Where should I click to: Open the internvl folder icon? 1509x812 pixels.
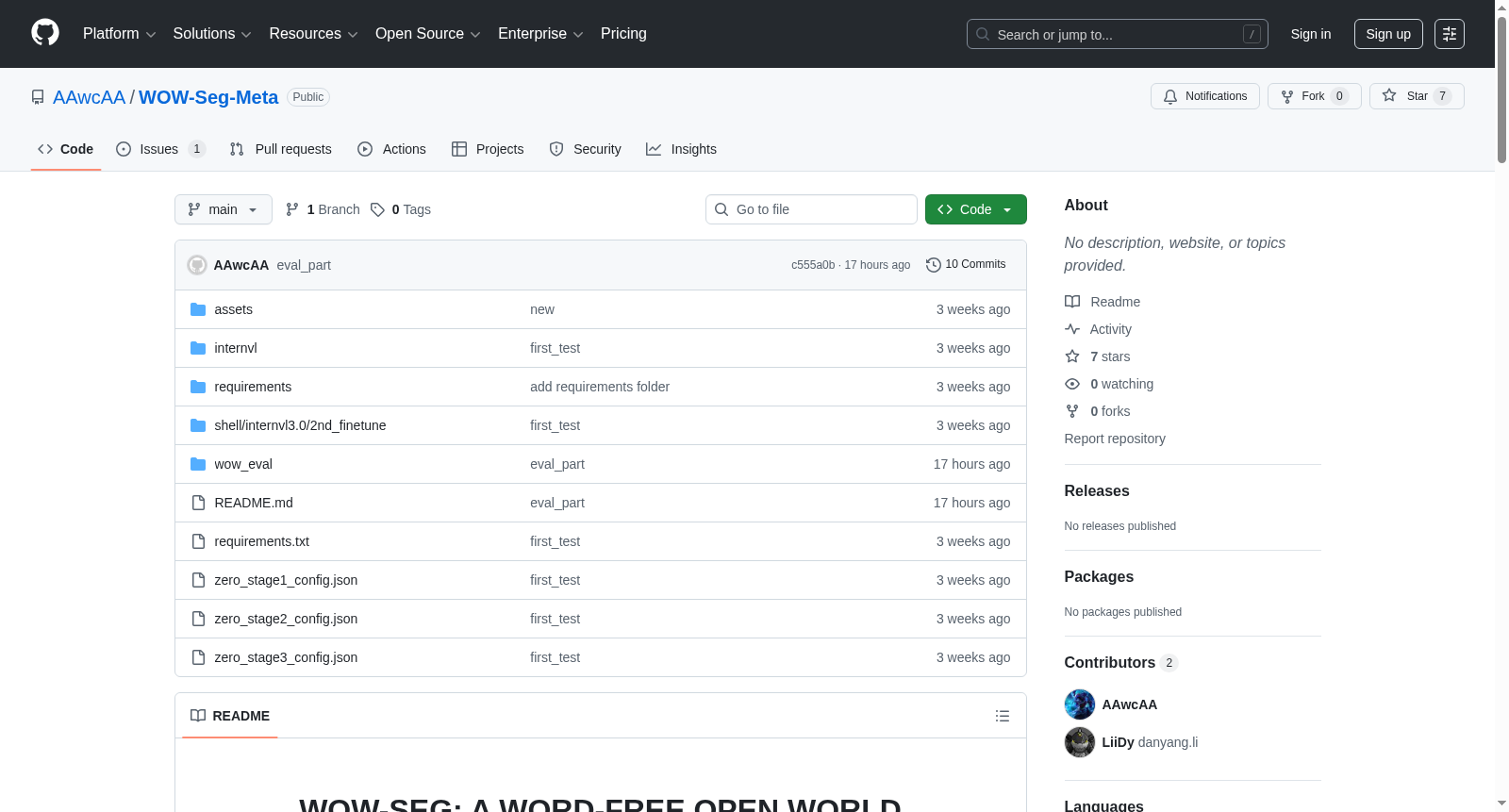pos(198,348)
